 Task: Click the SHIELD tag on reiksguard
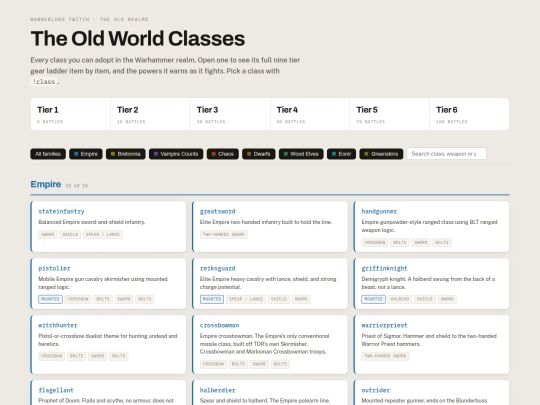coord(279,299)
